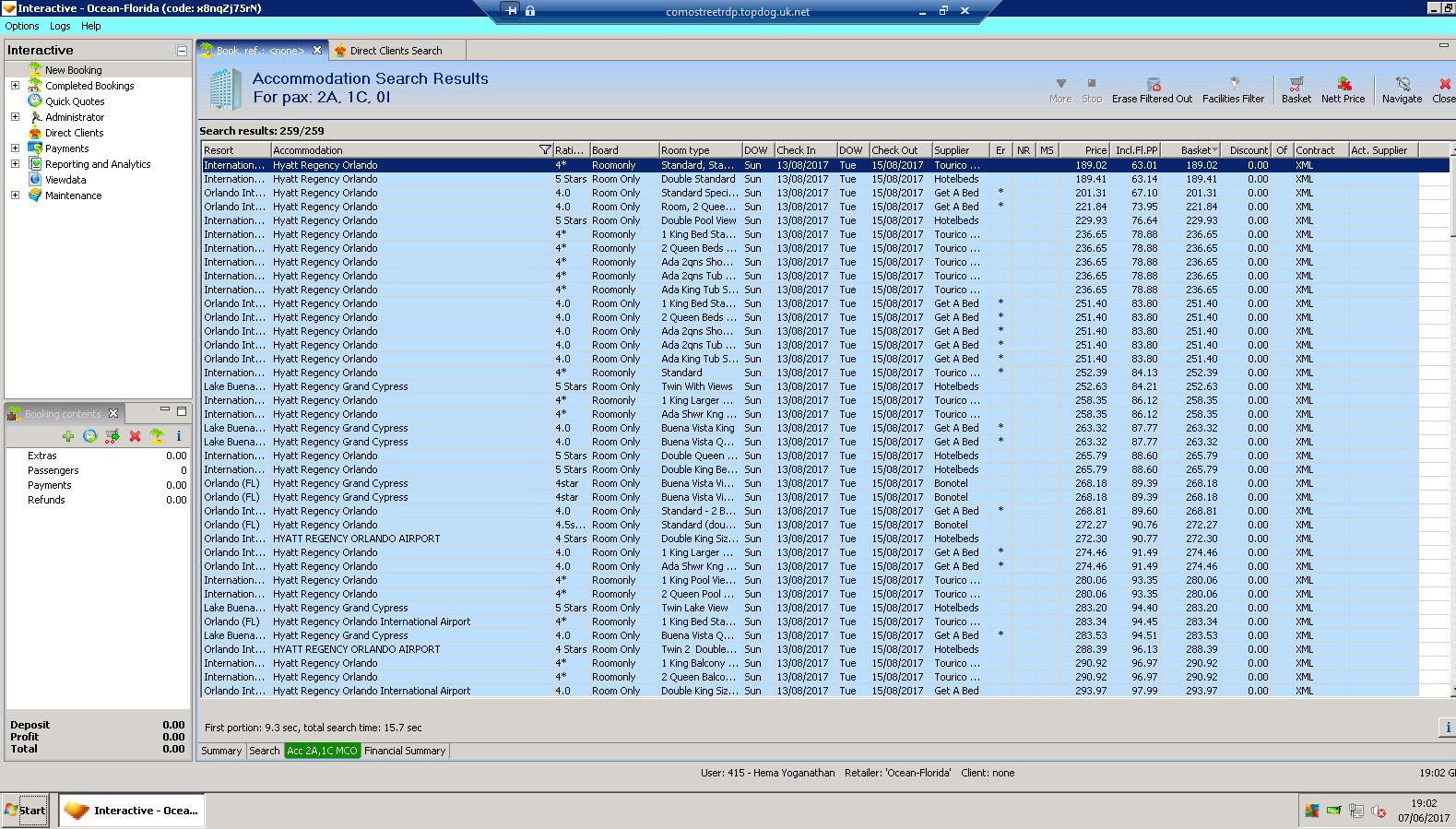Screen dimensions: 1456x829
Task: Select the Acc 2A,1C MCO tab
Action: point(322,751)
